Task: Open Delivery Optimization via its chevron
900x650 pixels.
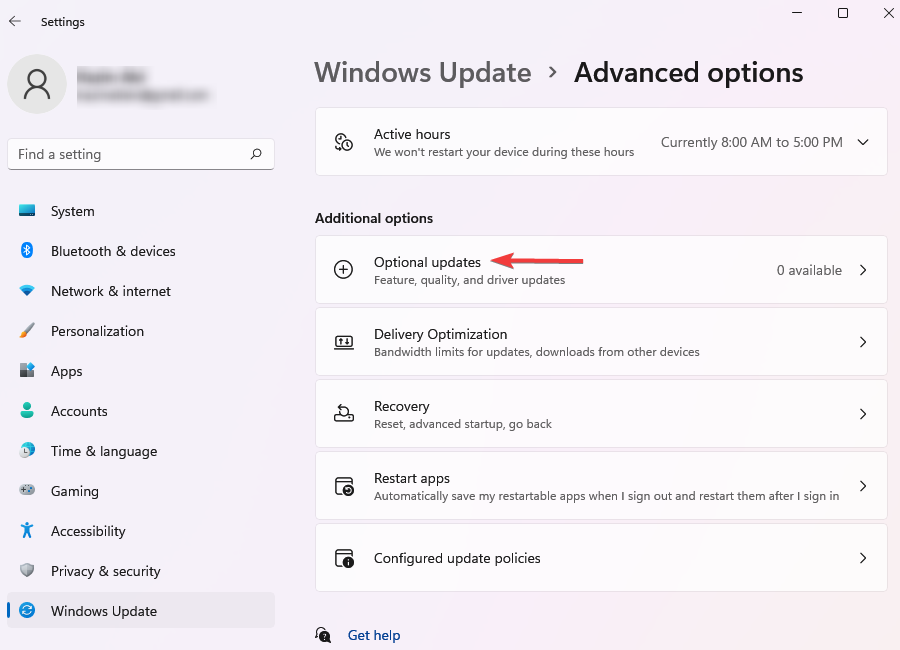Action: [863, 342]
